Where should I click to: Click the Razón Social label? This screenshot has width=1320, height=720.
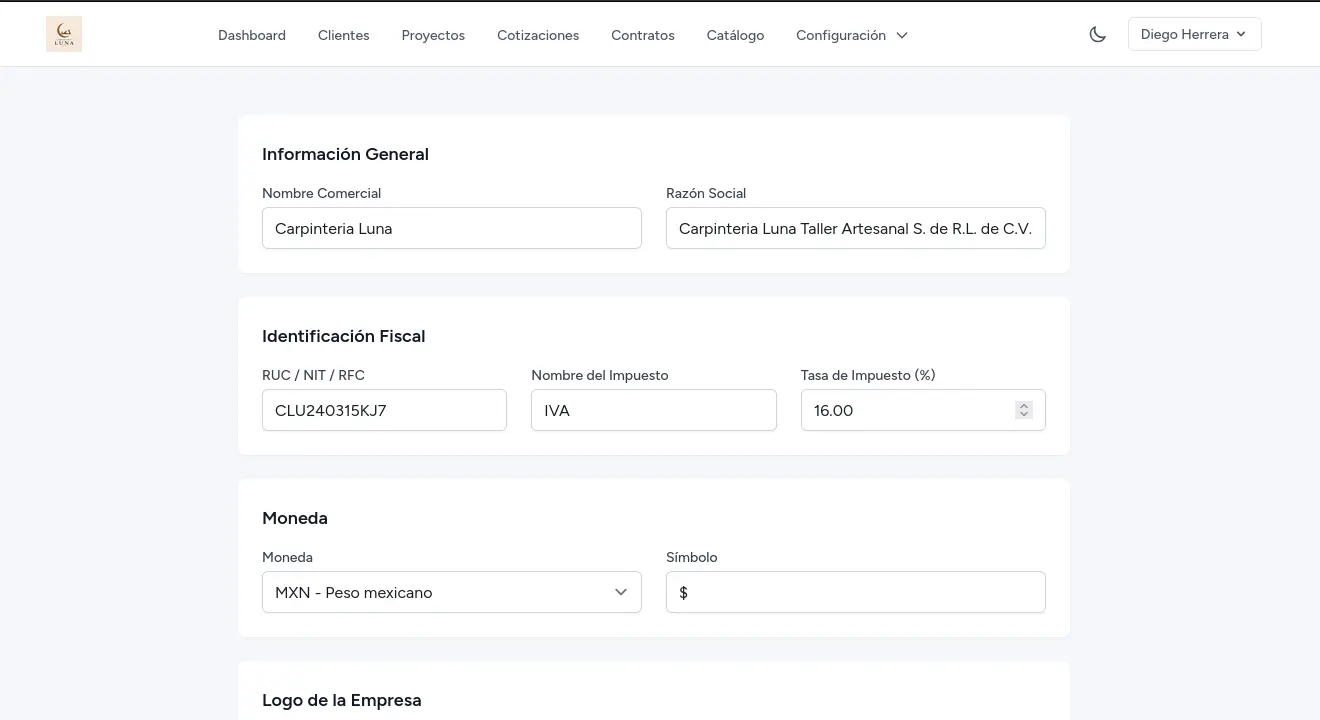tap(706, 193)
